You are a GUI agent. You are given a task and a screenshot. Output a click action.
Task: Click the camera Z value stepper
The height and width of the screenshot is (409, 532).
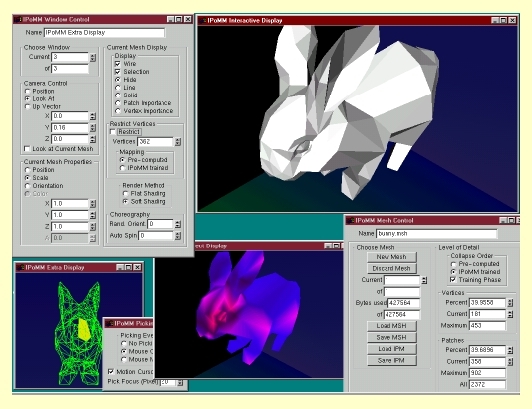[93, 139]
